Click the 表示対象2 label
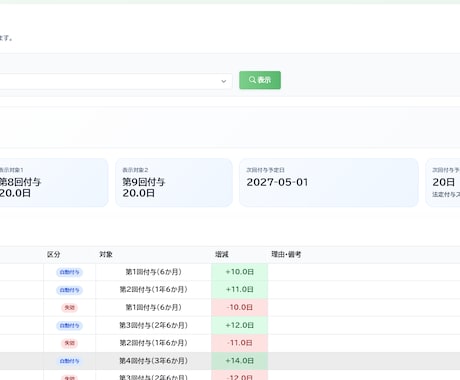The height and width of the screenshot is (380, 460). pos(135,170)
